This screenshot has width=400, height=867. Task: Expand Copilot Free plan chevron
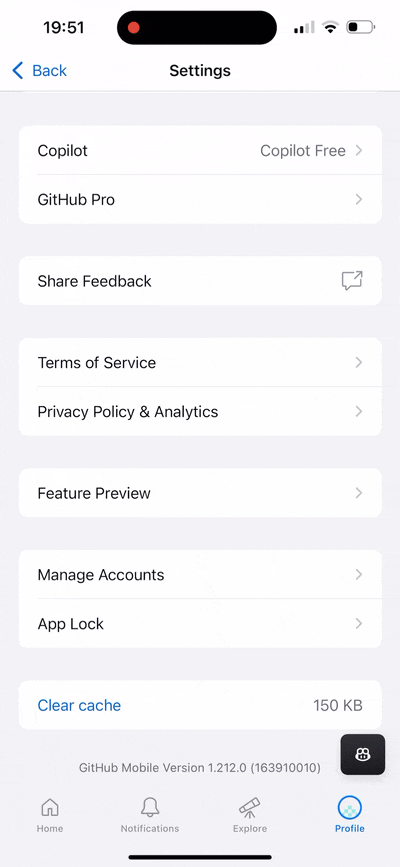(359, 150)
